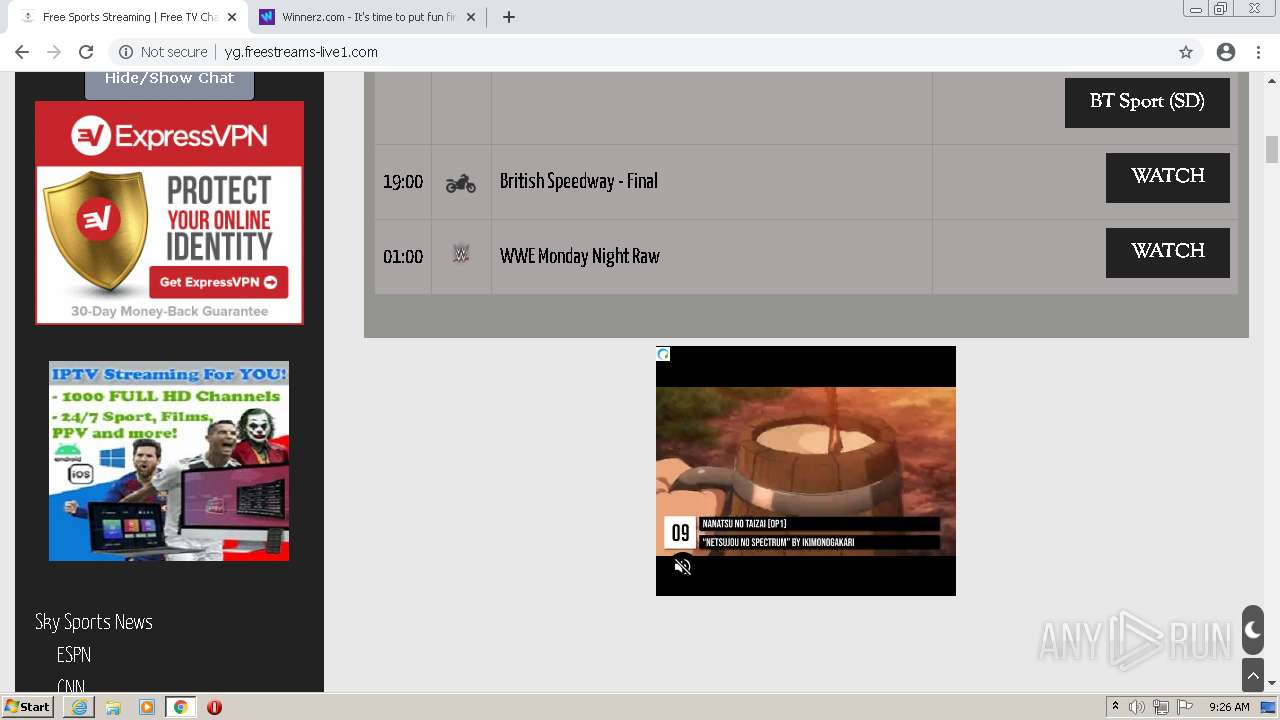Switch to the Winnerz.com tab
The height and width of the screenshot is (720, 1280).
coord(368,17)
